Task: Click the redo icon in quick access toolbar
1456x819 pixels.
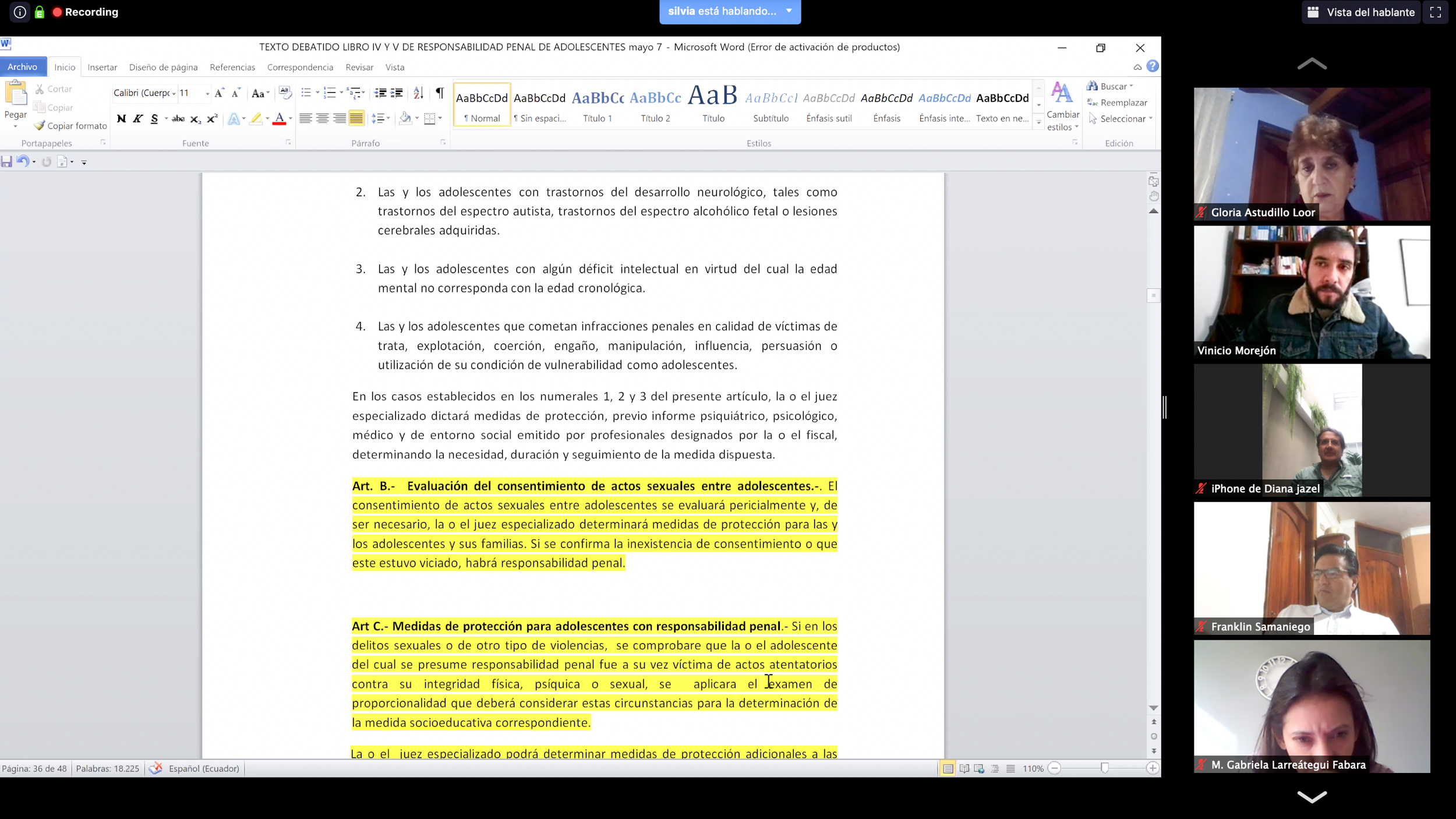Action: point(47,162)
